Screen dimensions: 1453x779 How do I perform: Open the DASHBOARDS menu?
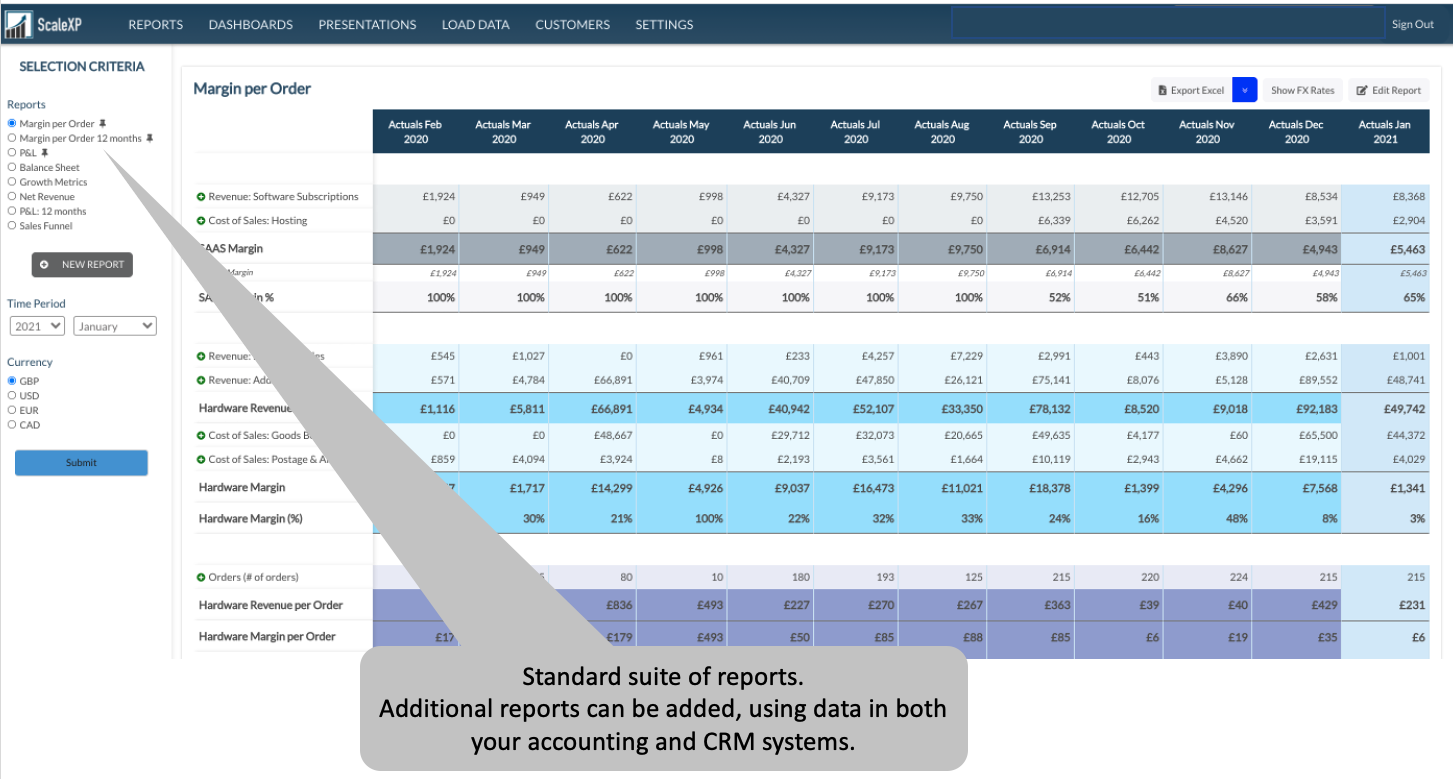[250, 24]
